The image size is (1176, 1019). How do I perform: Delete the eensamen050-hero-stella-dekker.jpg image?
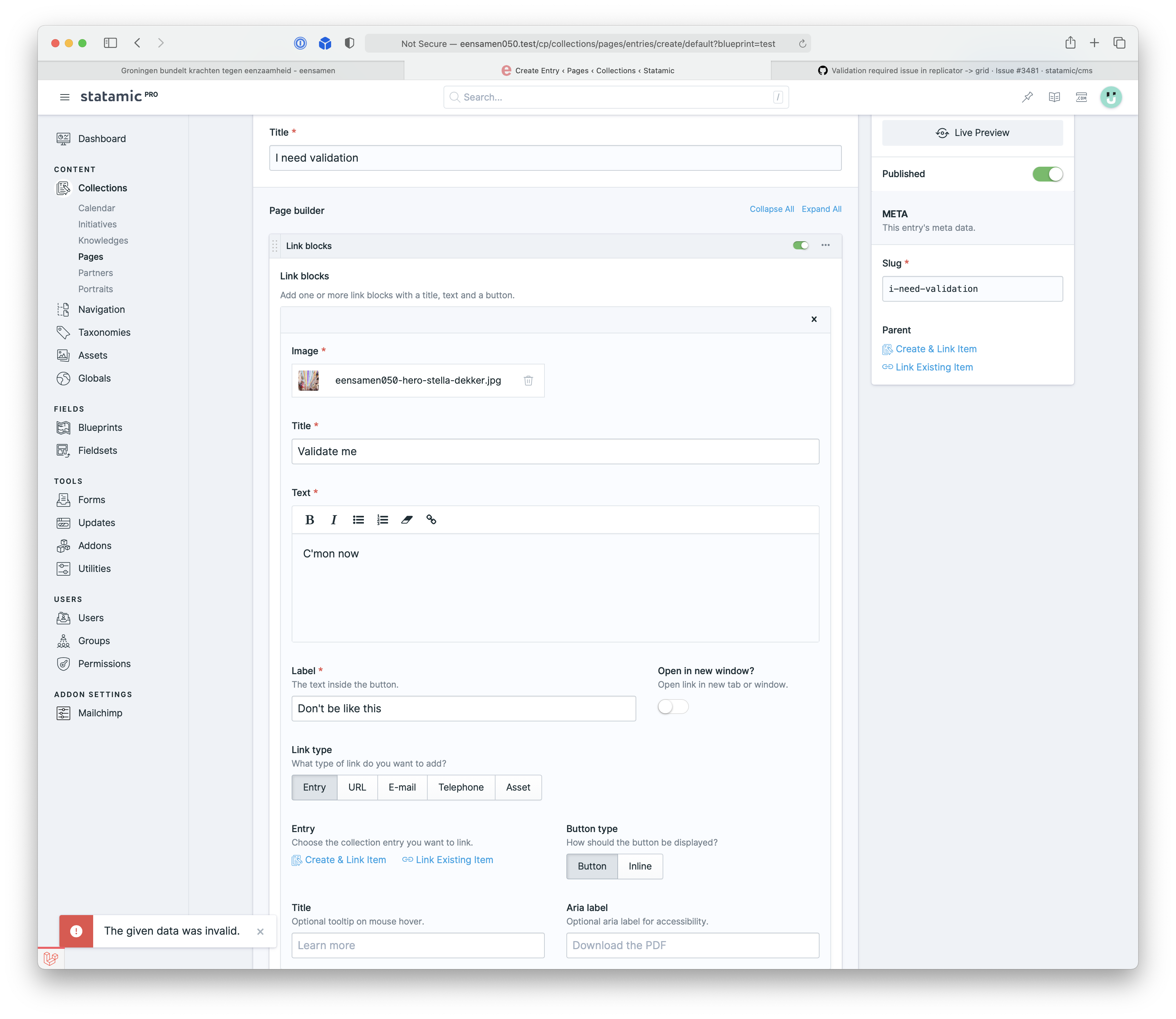[528, 380]
